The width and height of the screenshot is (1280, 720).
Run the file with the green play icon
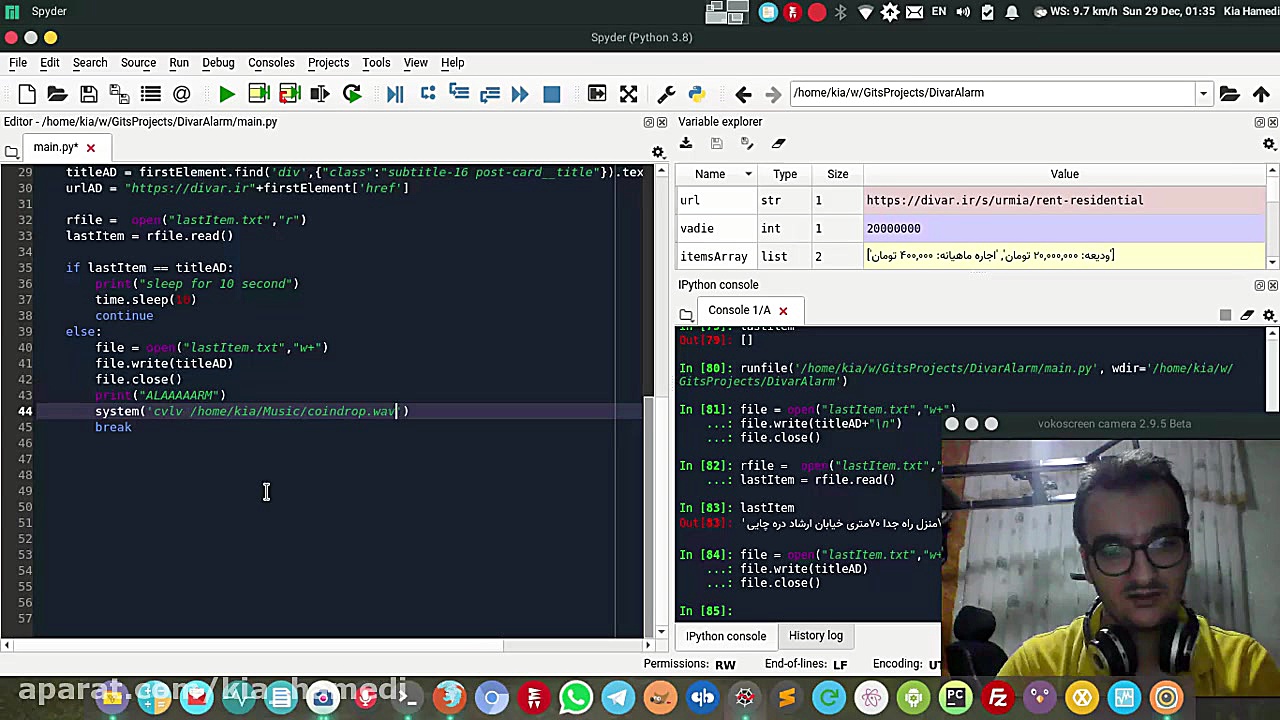tap(227, 94)
